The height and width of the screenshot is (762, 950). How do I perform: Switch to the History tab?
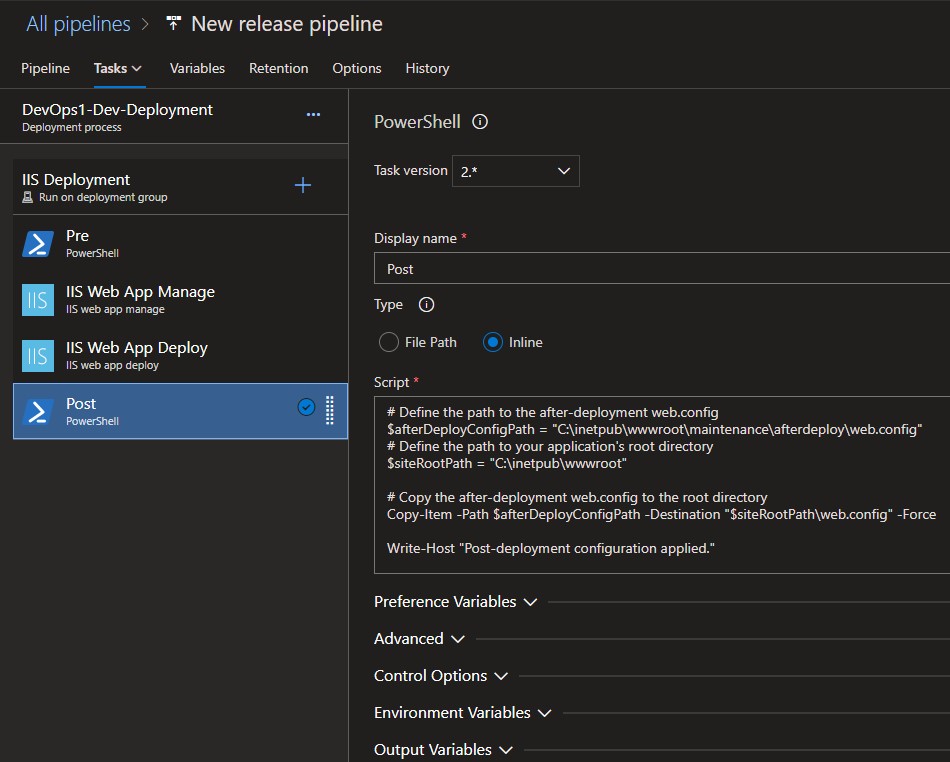pos(427,68)
